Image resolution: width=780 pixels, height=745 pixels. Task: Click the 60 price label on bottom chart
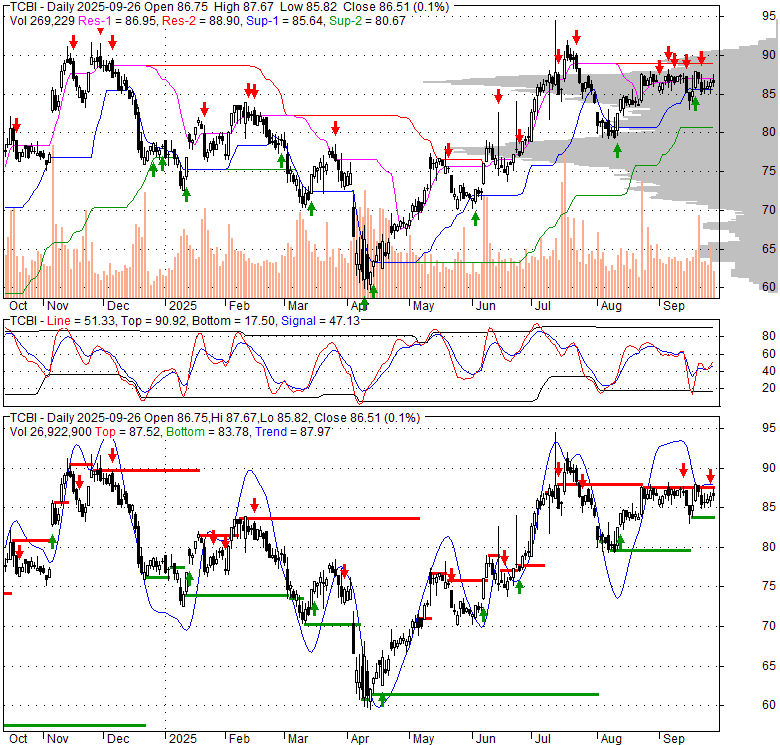(x=769, y=705)
